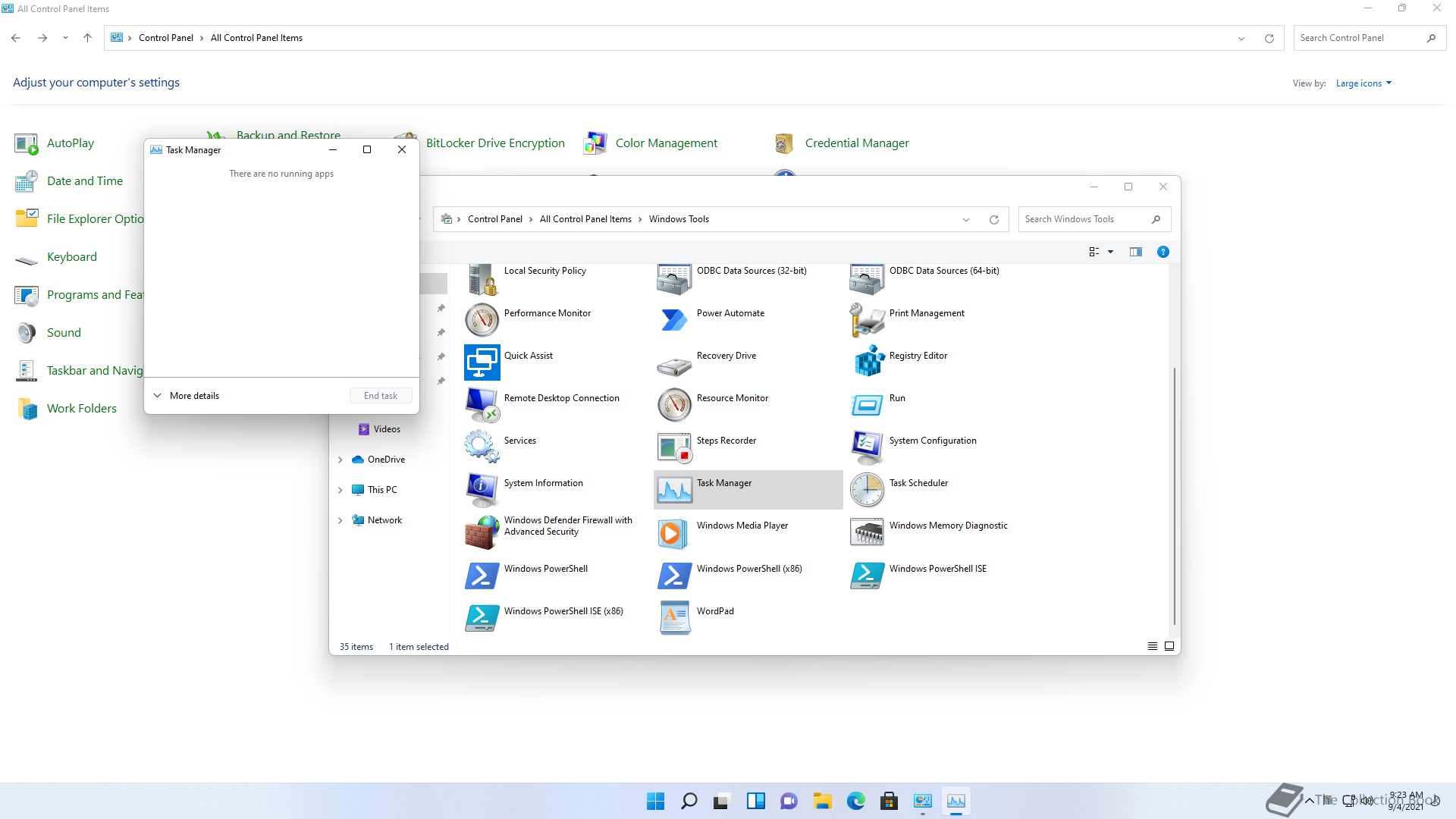The width and height of the screenshot is (1456, 819).
Task: Open Windows Media Player icon
Action: [x=674, y=533]
